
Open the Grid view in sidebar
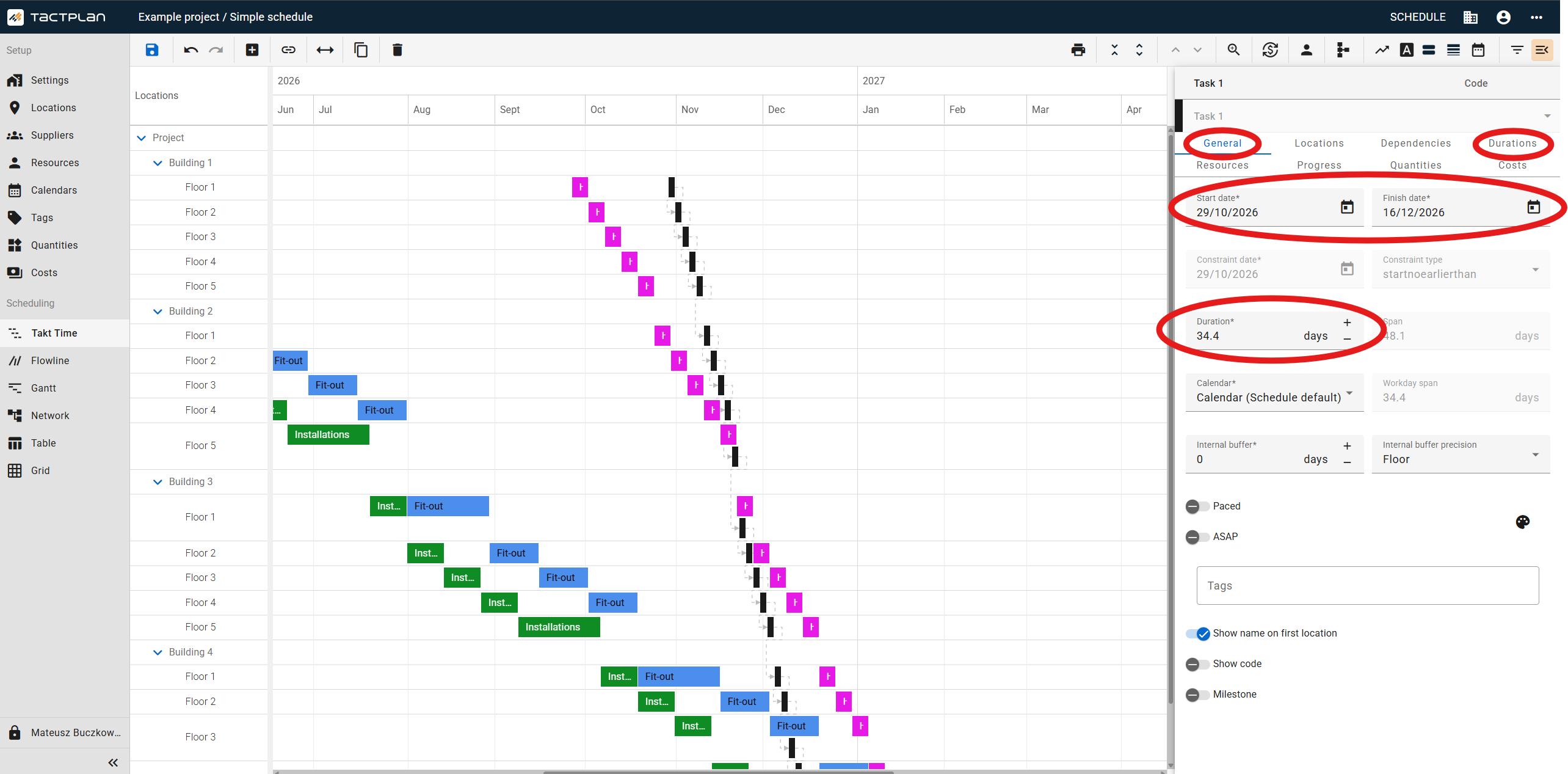point(65,471)
